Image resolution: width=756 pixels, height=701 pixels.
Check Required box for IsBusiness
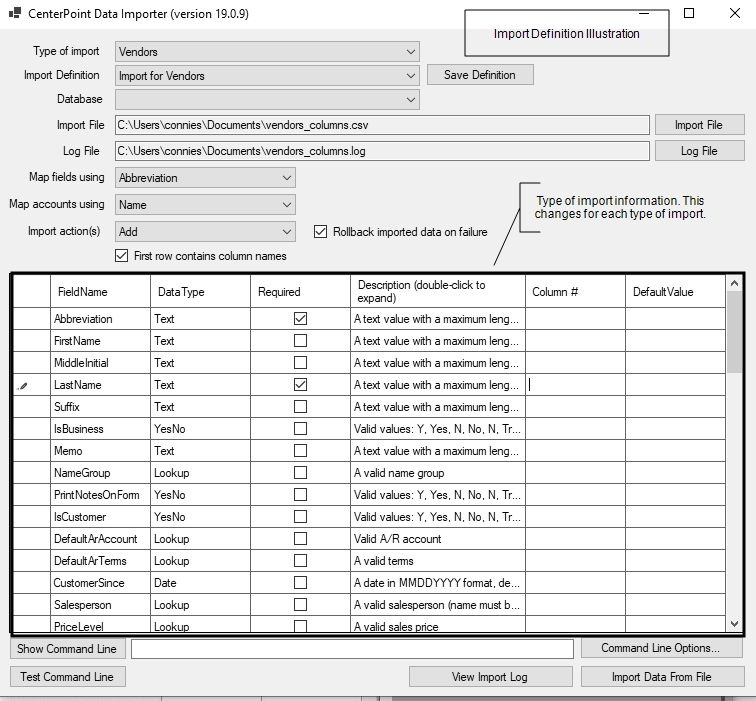click(300, 429)
